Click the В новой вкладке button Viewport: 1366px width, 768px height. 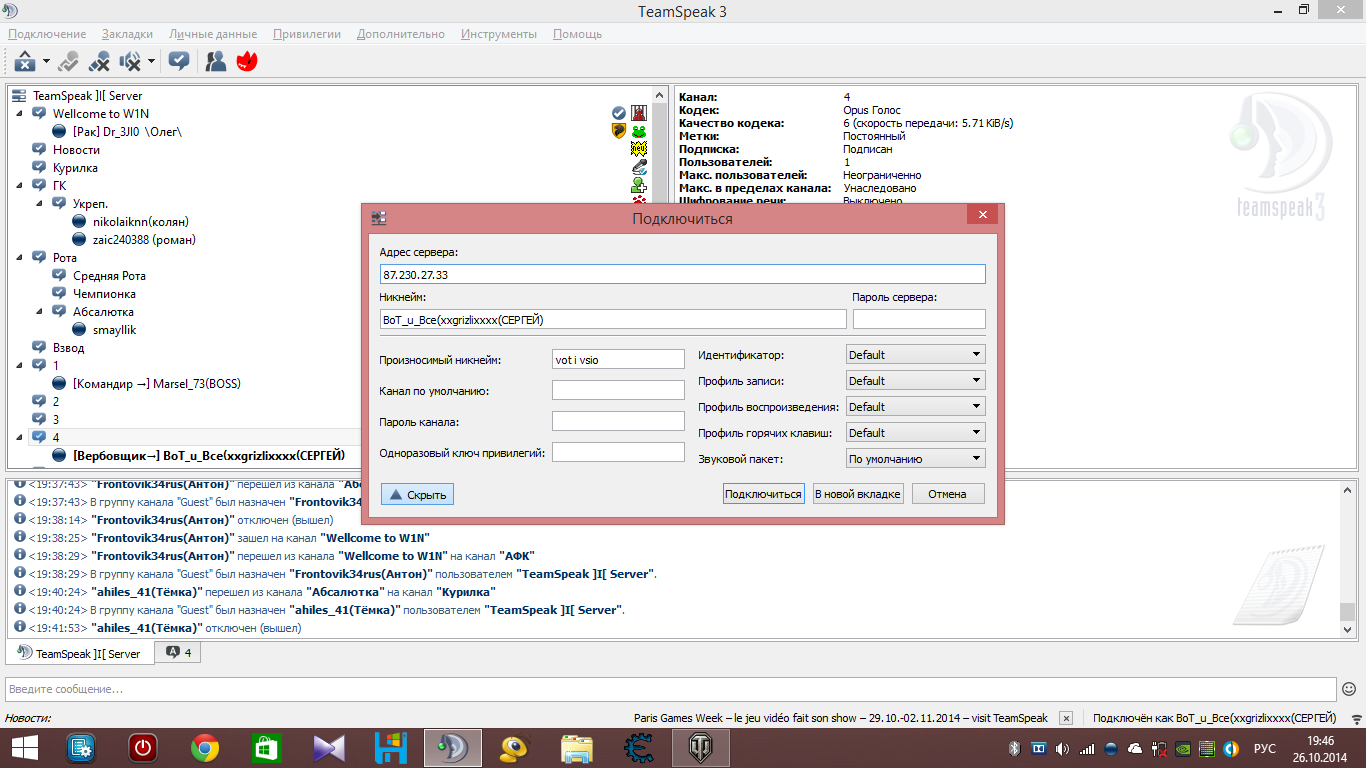[x=858, y=494]
